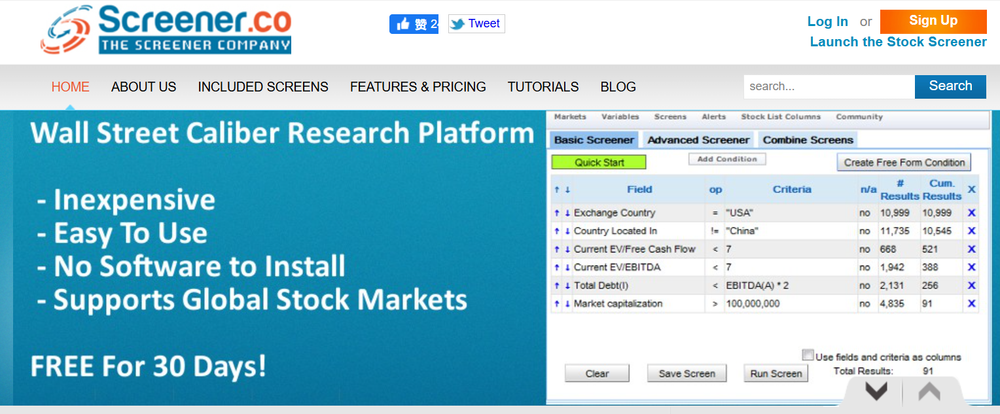Move Current EV/EBITDA row up

[557, 267]
